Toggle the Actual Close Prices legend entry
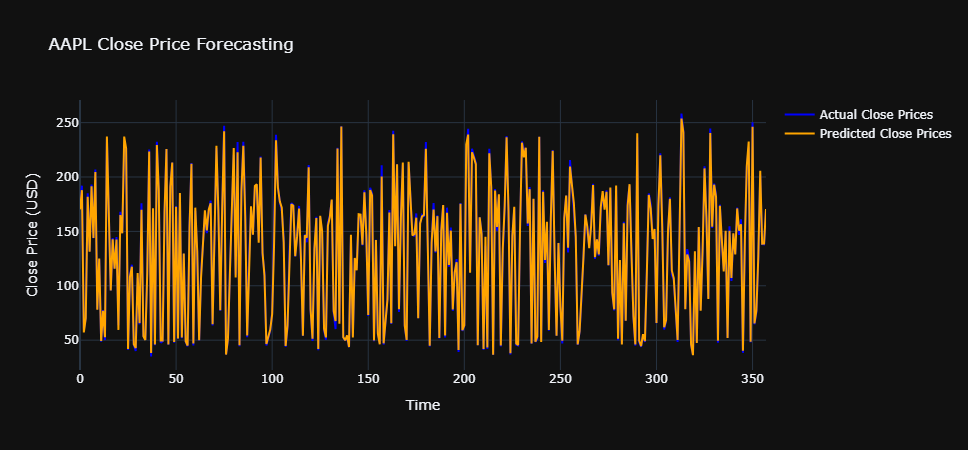Viewport: 968px width, 450px height. 859,114
